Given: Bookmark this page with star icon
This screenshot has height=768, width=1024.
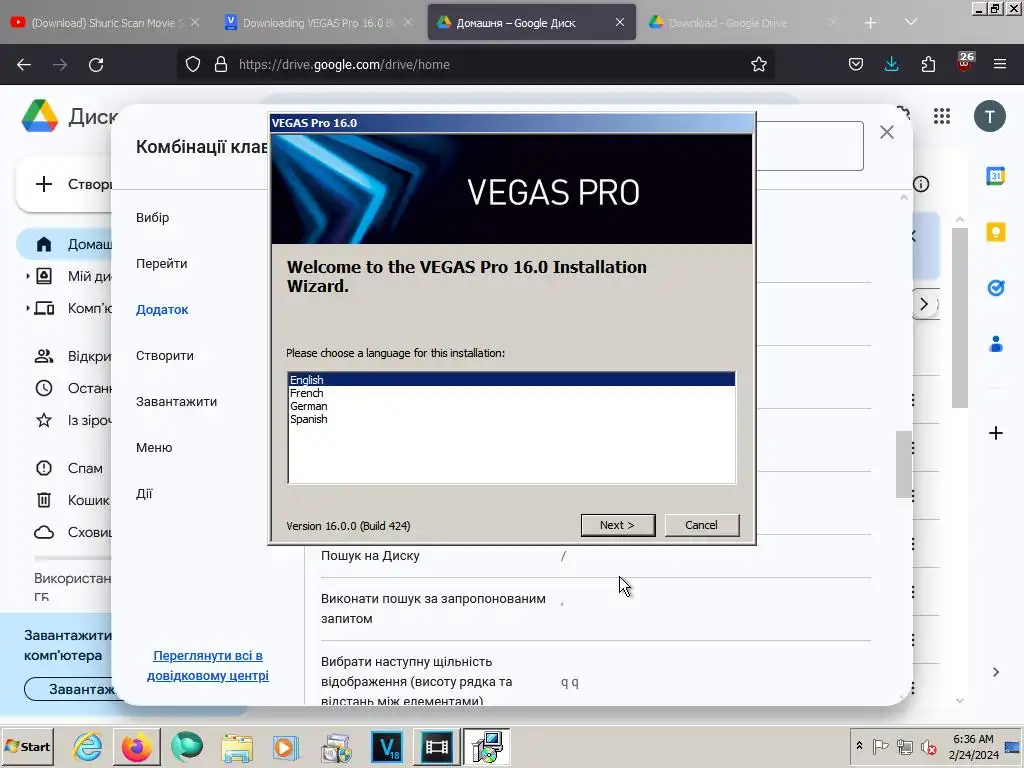Looking at the screenshot, I should point(758,64).
